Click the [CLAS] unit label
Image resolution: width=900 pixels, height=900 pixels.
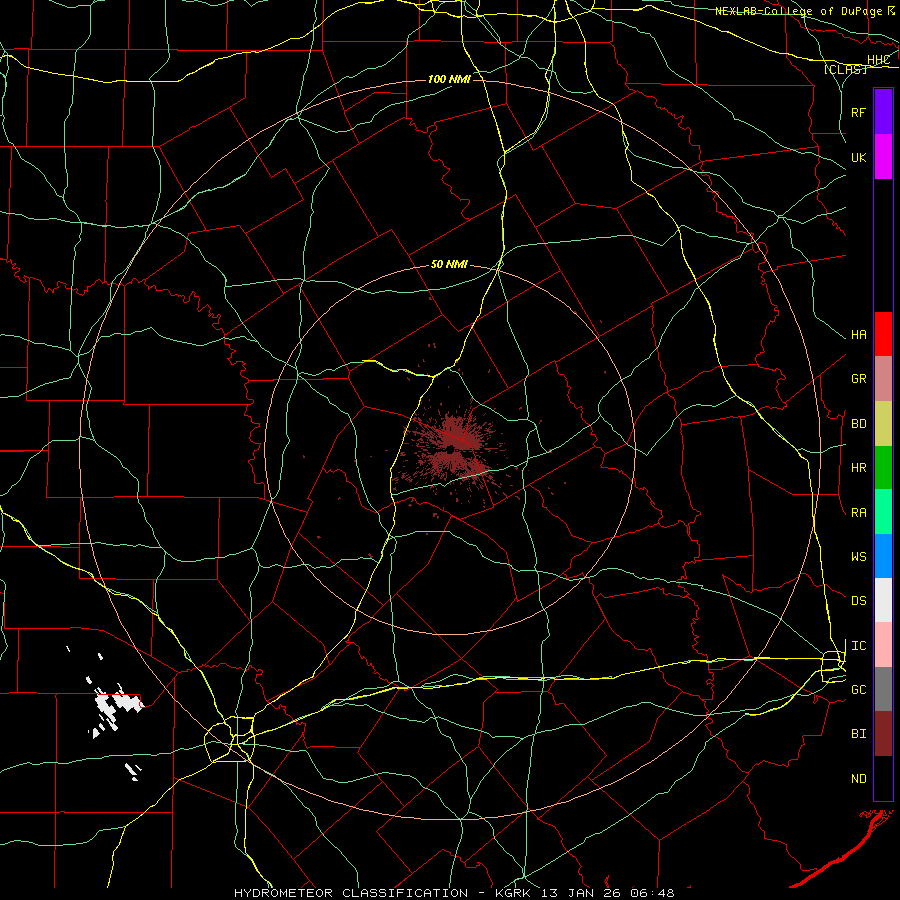click(845, 69)
